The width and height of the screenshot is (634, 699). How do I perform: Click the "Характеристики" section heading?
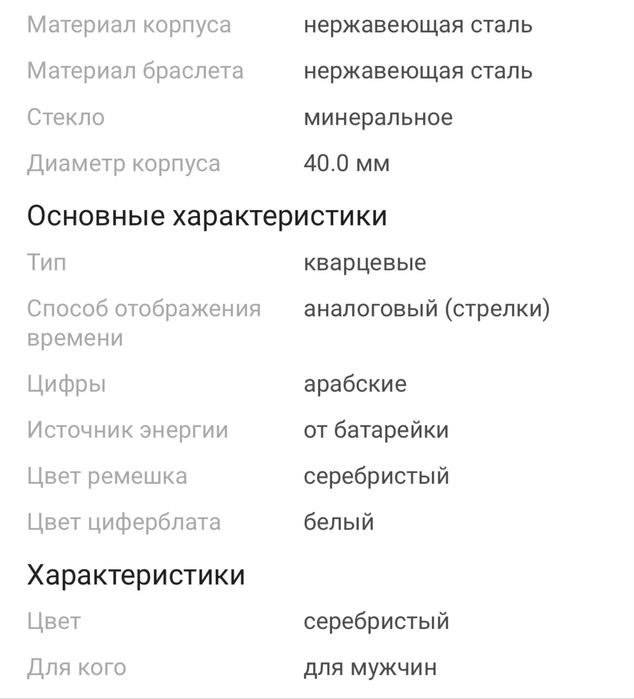(x=136, y=575)
